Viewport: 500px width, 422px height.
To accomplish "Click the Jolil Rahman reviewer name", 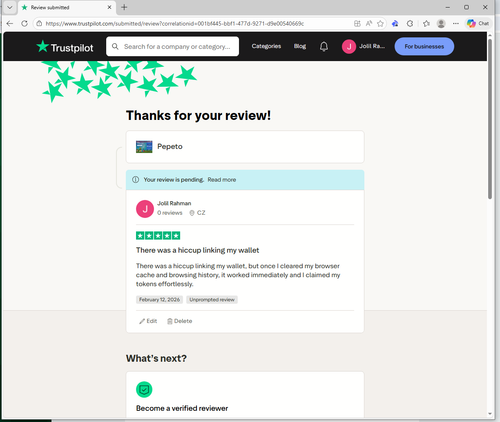I will [174, 203].
